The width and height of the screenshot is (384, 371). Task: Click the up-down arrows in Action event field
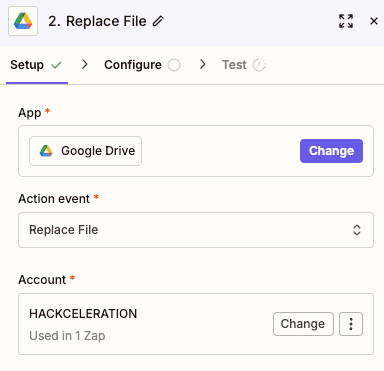357,230
